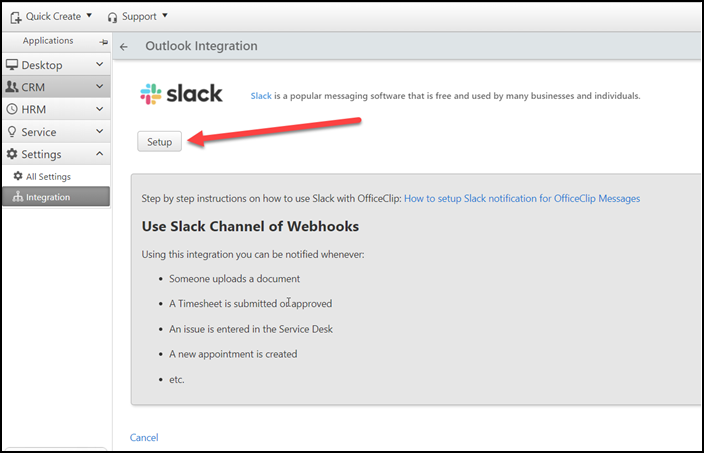Click the Setup button

(x=159, y=142)
